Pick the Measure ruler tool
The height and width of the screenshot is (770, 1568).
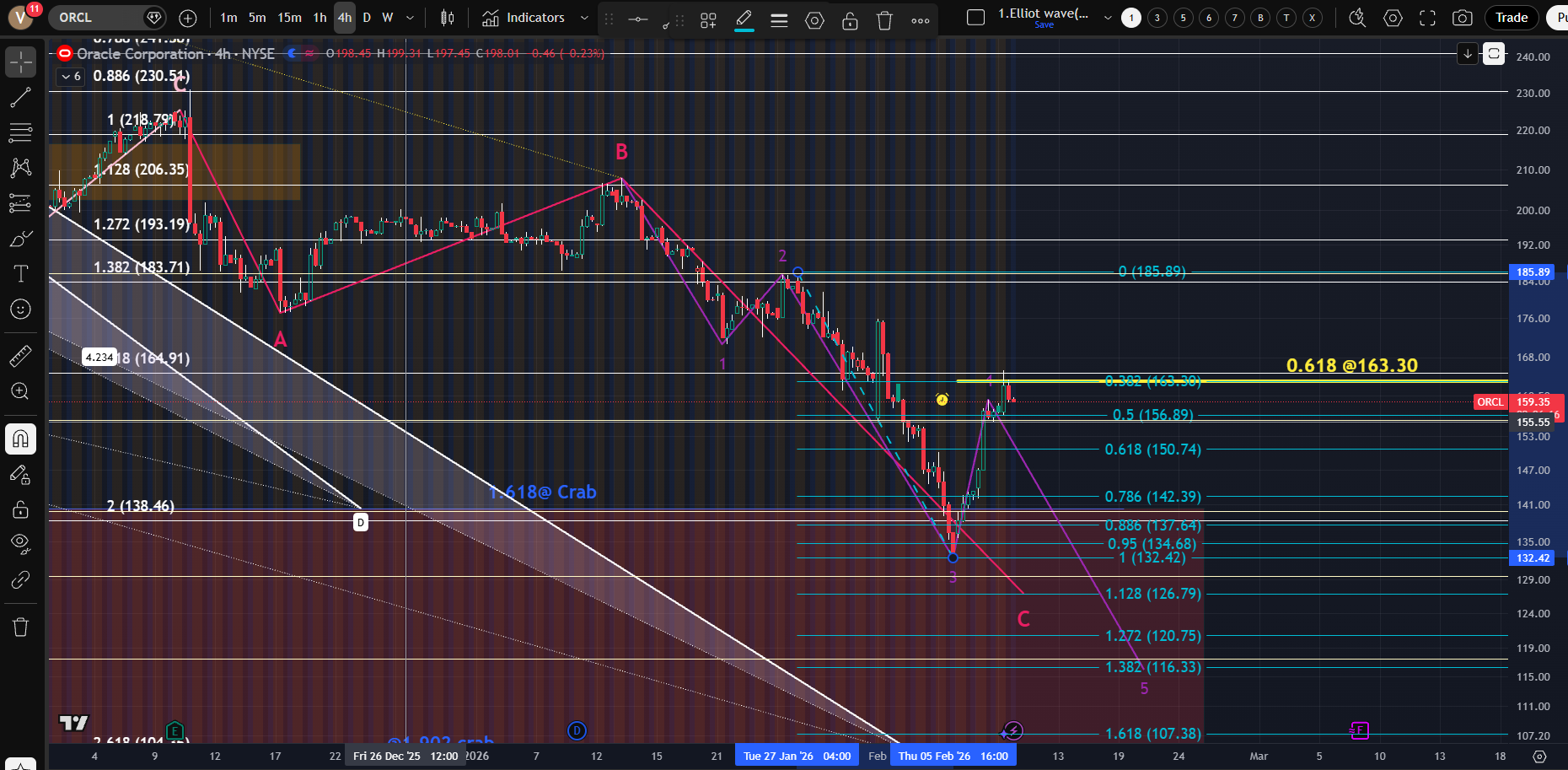[20, 356]
